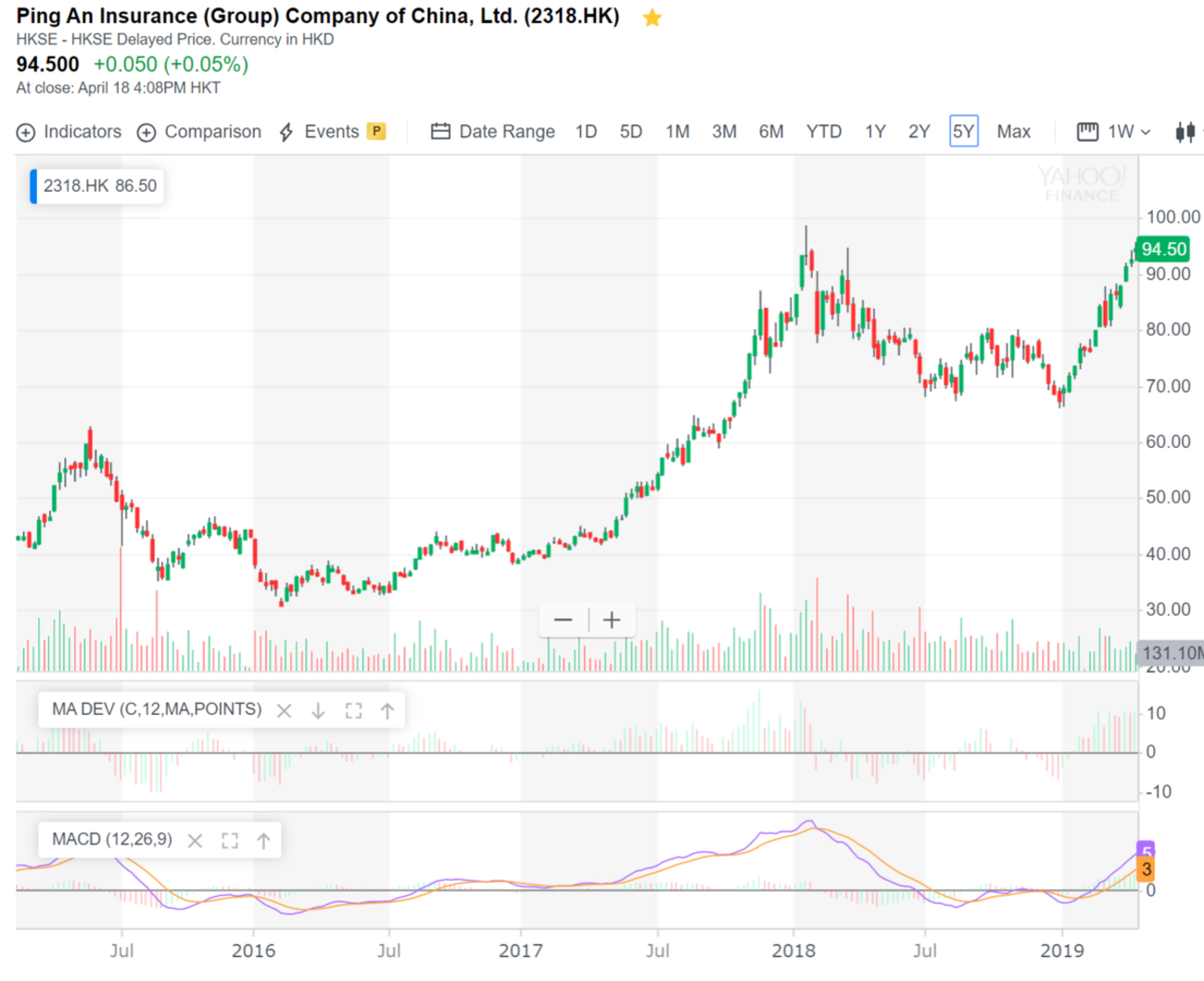The image size is (1204, 981).
Task: Click the HKSE Delayed Price currency line
Action: click(175, 40)
